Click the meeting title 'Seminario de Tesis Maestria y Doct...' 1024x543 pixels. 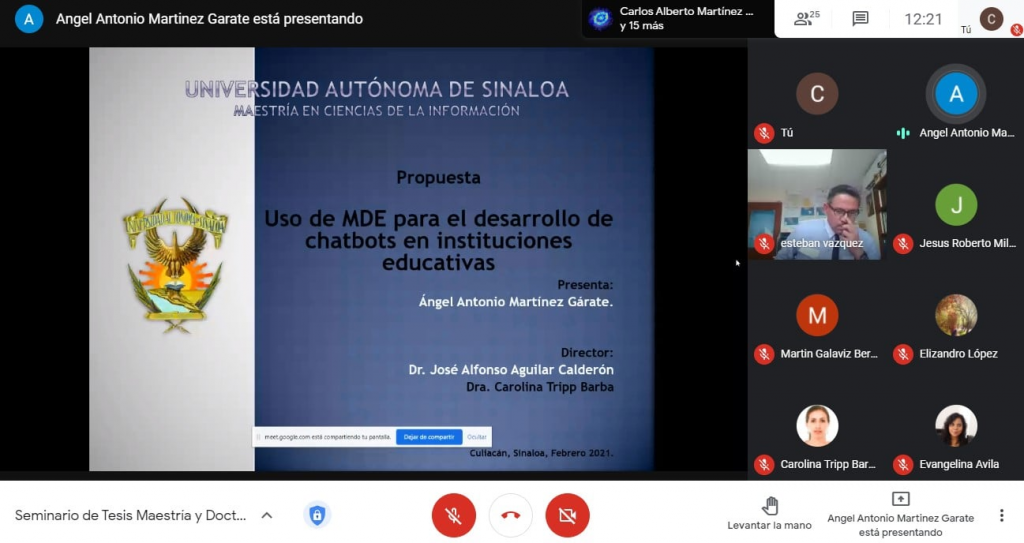click(131, 516)
